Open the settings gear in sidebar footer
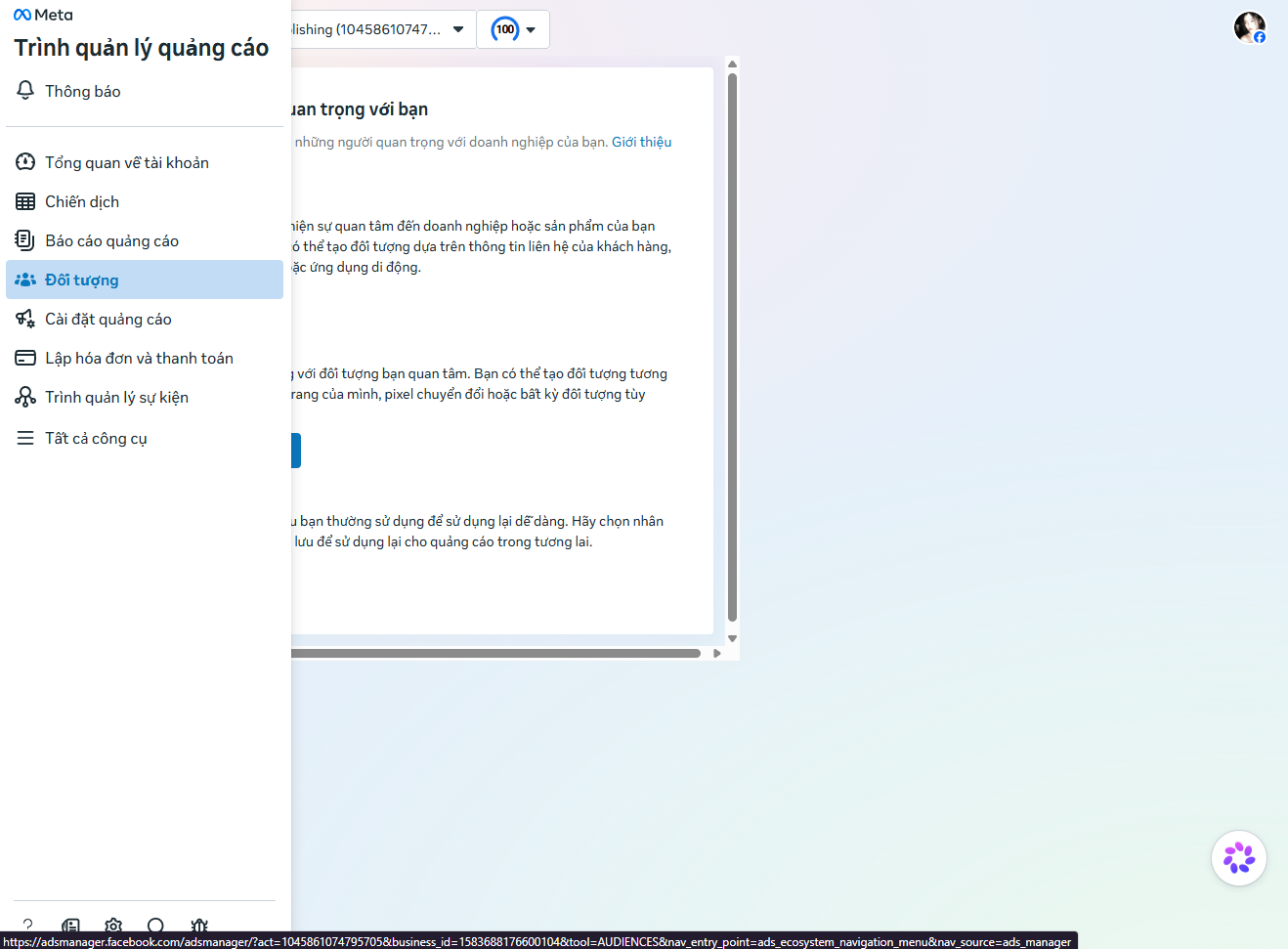Viewport: 1288px width, 949px height. (113, 925)
